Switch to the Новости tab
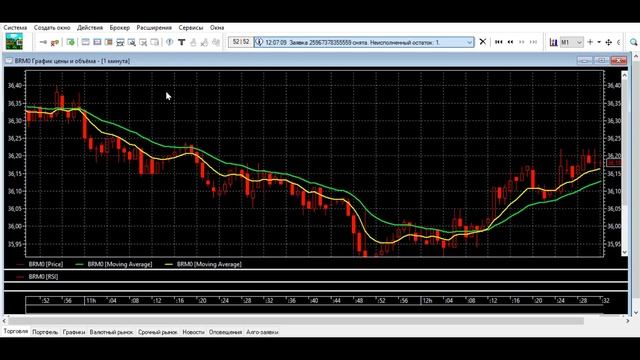 193,332
